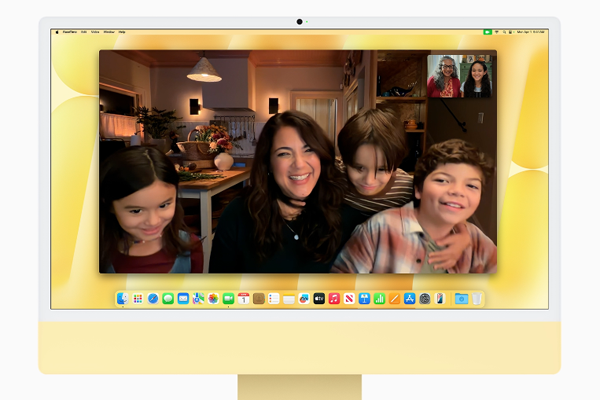
Task: Launch the Music app from dock
Action: click(334, 298)
